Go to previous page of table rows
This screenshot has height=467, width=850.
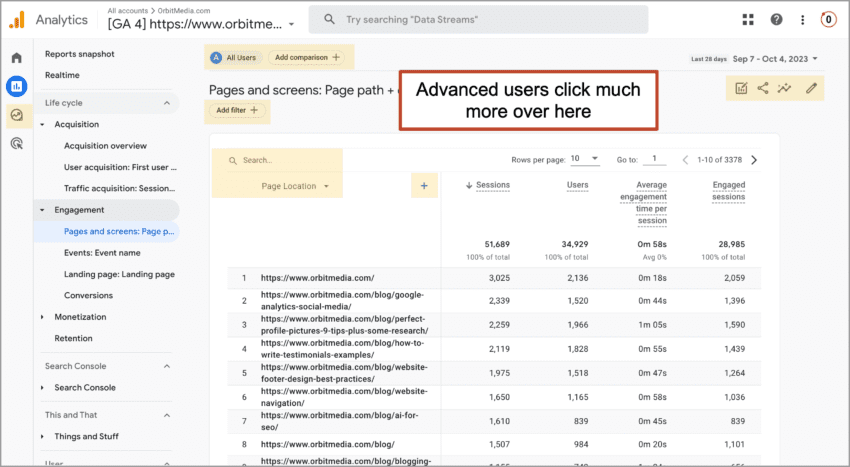685,160
